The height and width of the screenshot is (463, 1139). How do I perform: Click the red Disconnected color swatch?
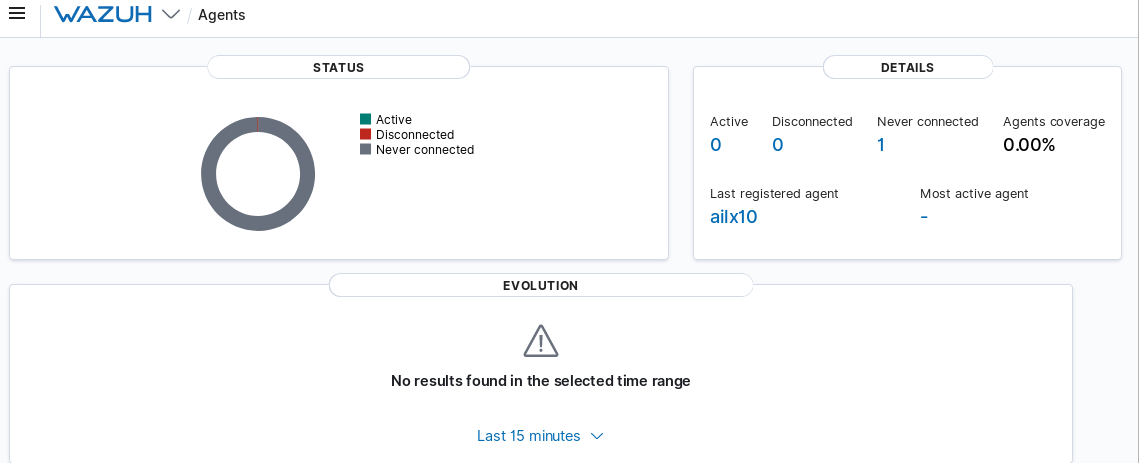pyautogui.click(x=366, y=134)
